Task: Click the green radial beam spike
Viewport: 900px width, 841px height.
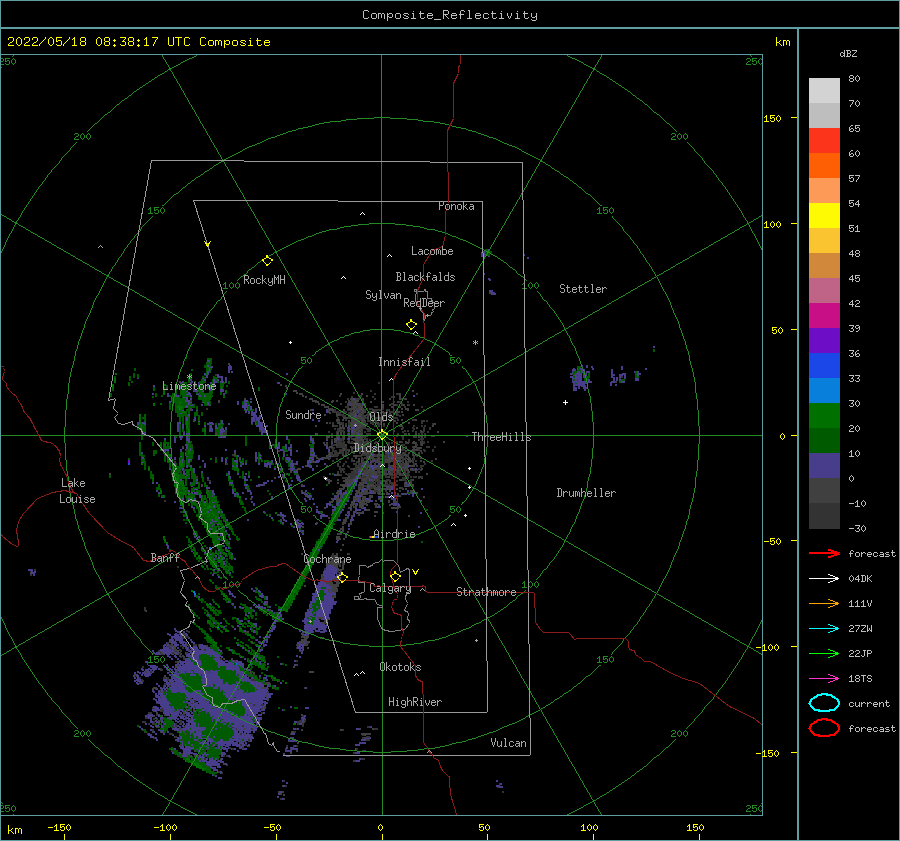Action: pyautogui.click(x=321, y=545)
